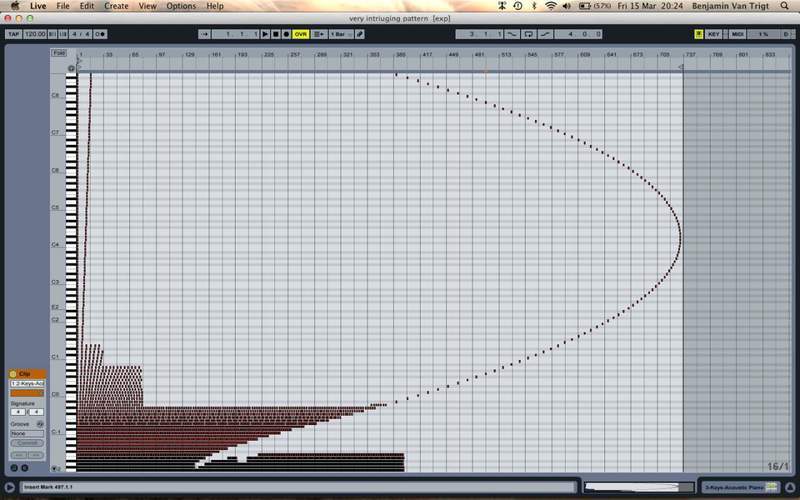This screenshot has height=500, width=800.
Task: Toggle the Fold button in note editor
Action: (x=59, y=52)
